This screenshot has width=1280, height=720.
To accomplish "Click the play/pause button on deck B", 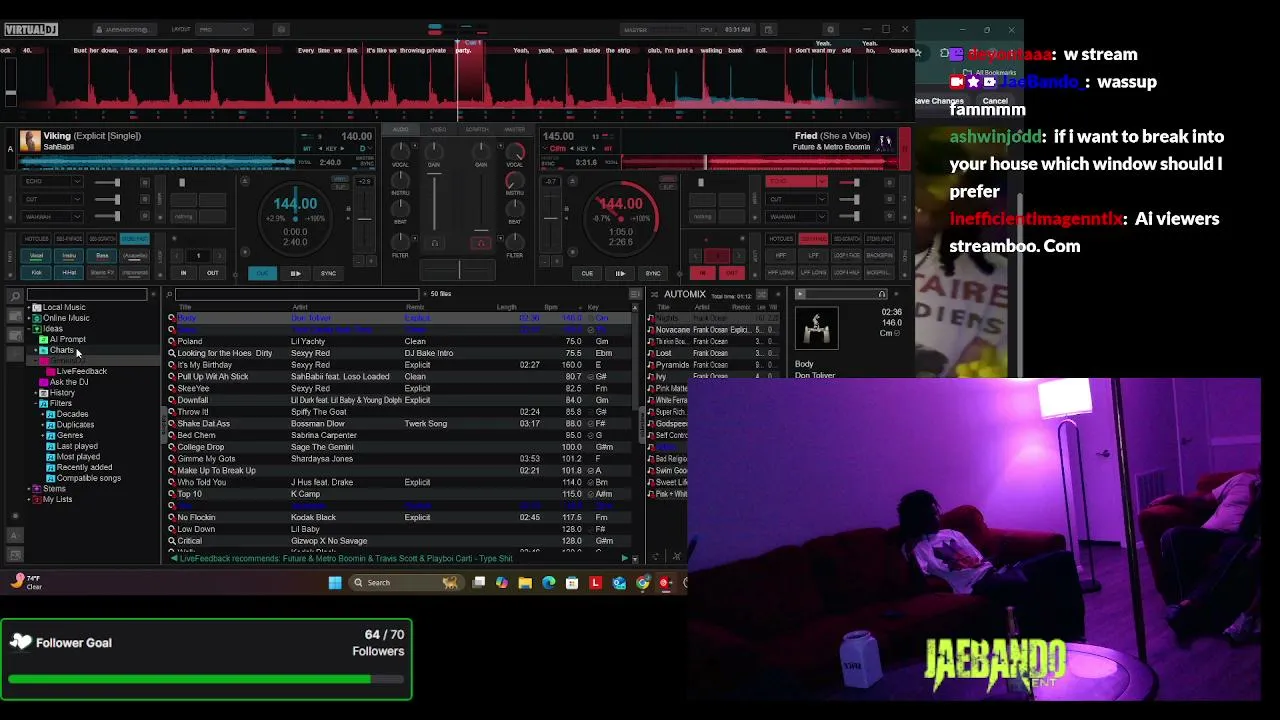I will [620, 273].
